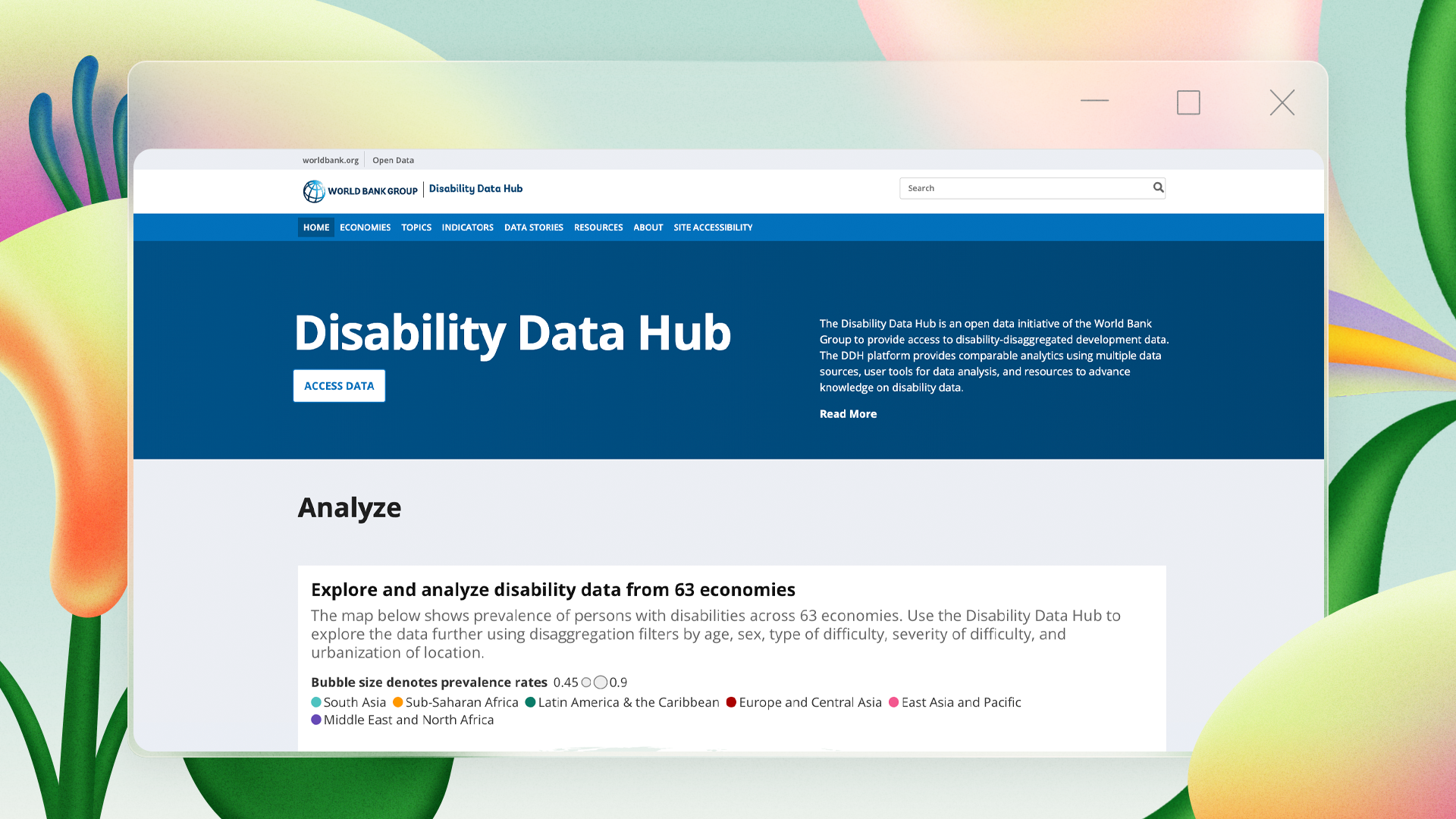Click the Europe and Central Asia legend marker
The width and height of the screenshot is (1456, 819).
click(731, 702)
